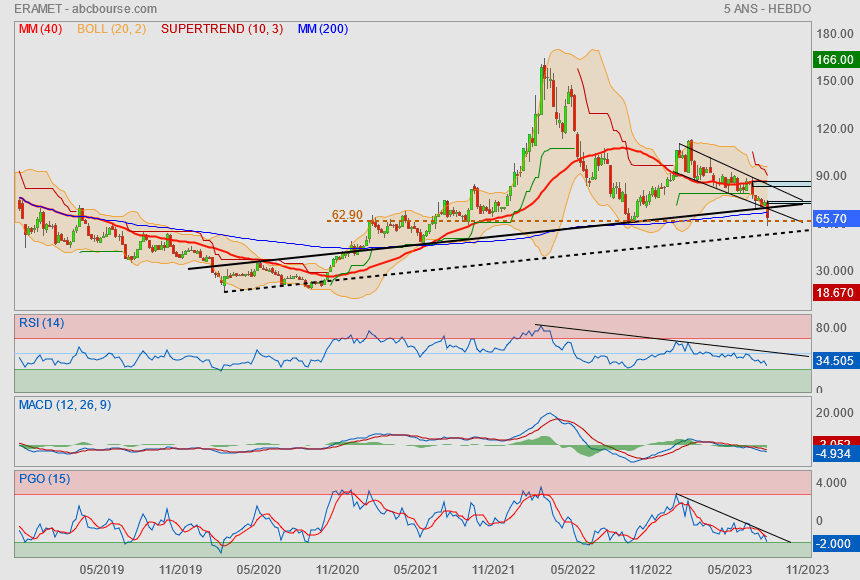Image resolution: width=860 pixels, height=580 pixels.
Task: Click the 180.00 price axis label
Action: 835,33
